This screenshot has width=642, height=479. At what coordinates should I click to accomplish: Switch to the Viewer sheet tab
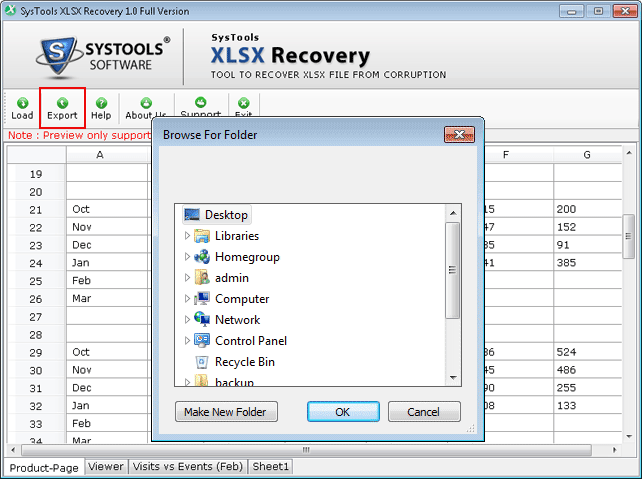(106, 466)
